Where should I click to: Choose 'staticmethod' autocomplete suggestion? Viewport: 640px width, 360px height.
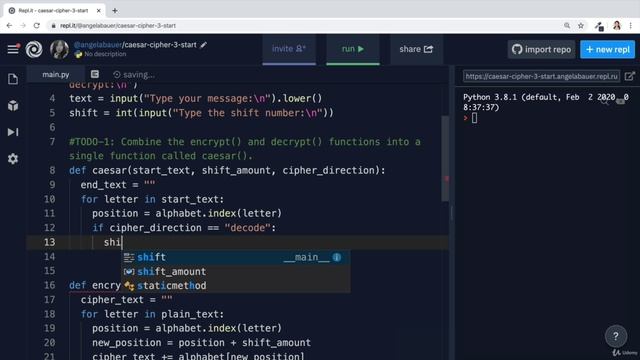[236, 286]
